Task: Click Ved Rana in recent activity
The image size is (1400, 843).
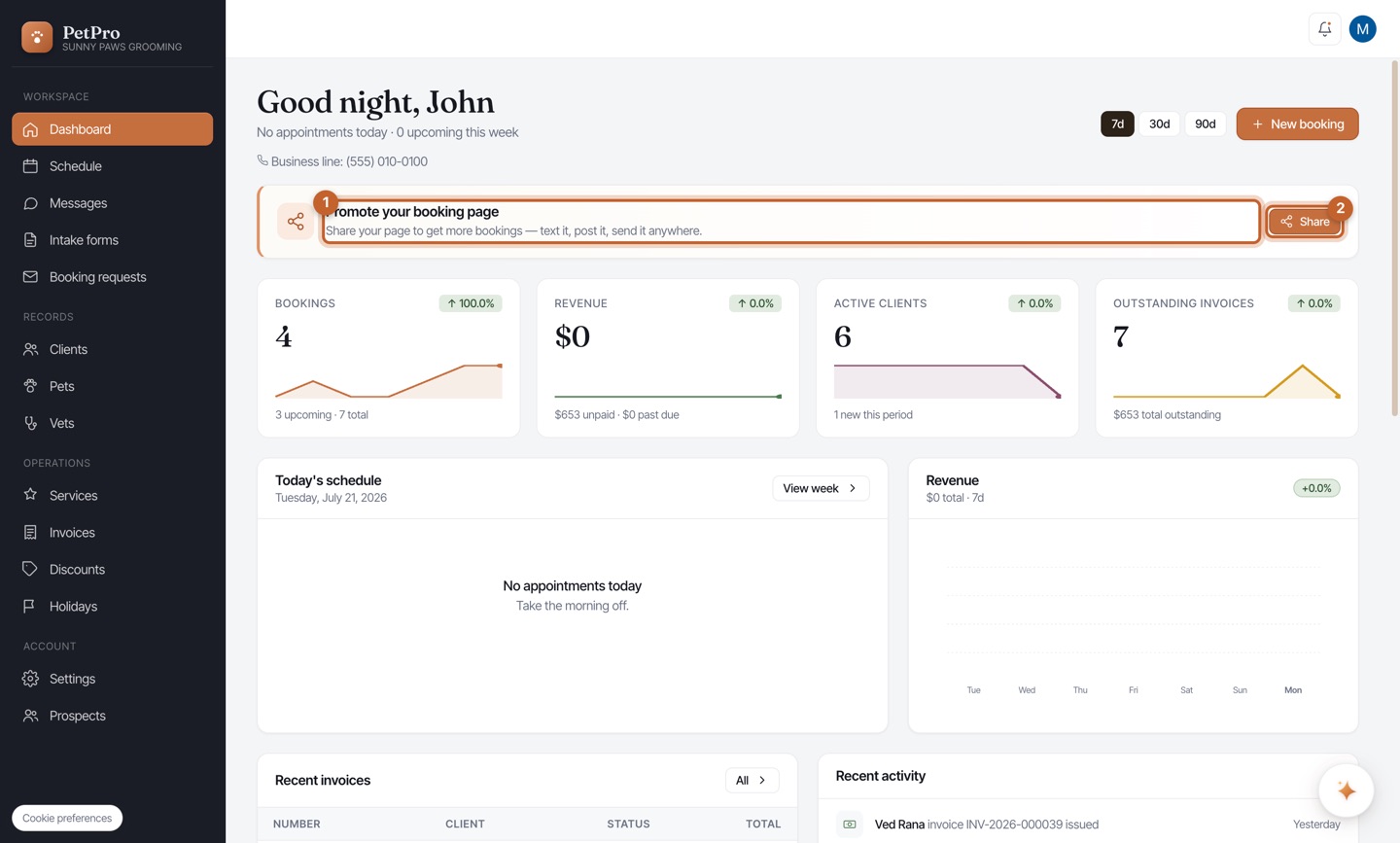Action: (899, 825)
